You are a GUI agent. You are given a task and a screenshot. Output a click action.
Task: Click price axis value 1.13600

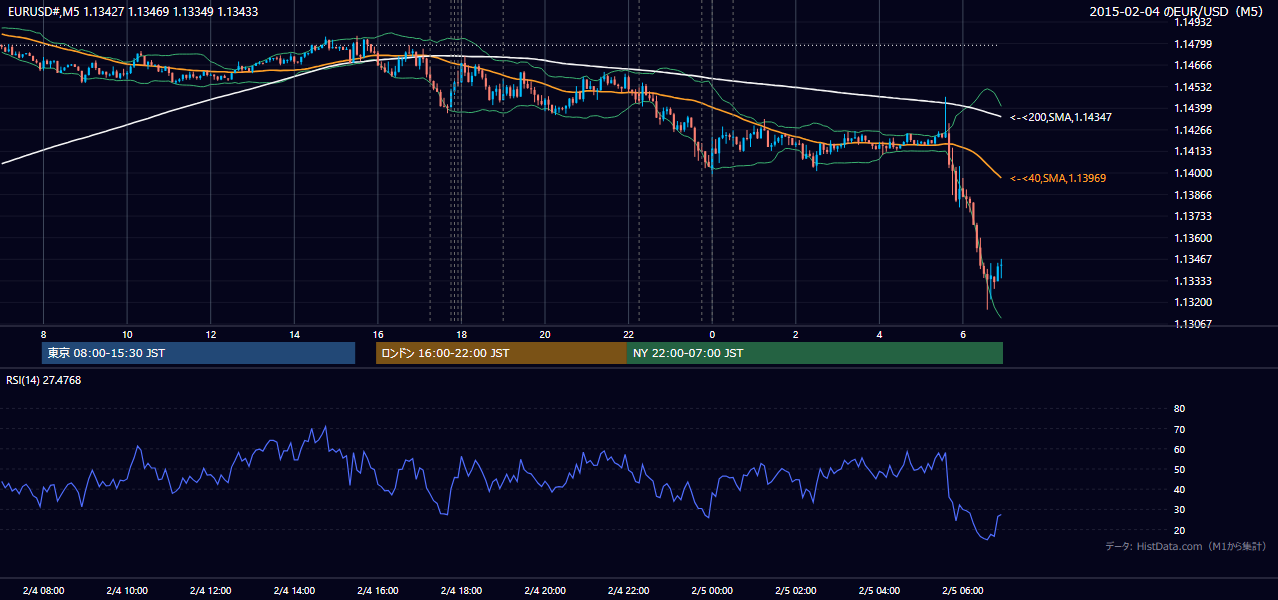(x=1192, y=238)
